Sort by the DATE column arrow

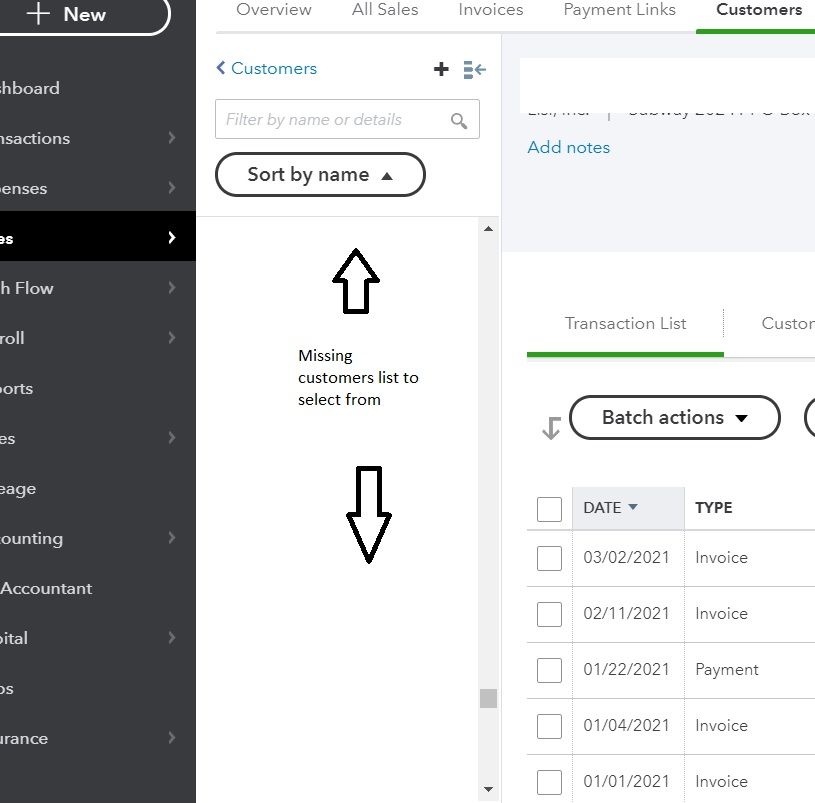tap(633, 507)
